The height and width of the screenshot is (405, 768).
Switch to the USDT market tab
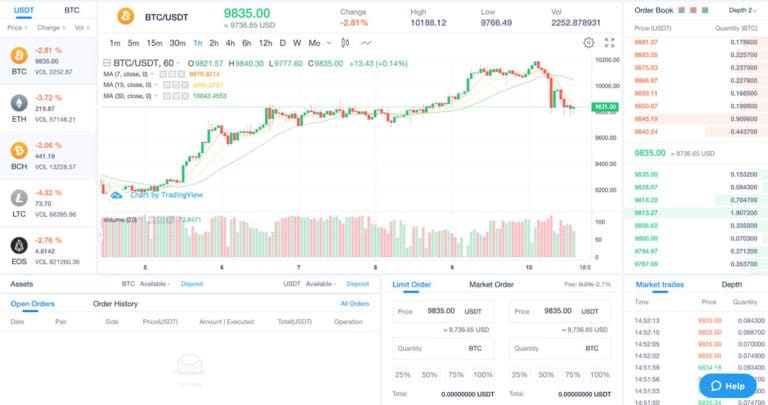tap(24, 10)
